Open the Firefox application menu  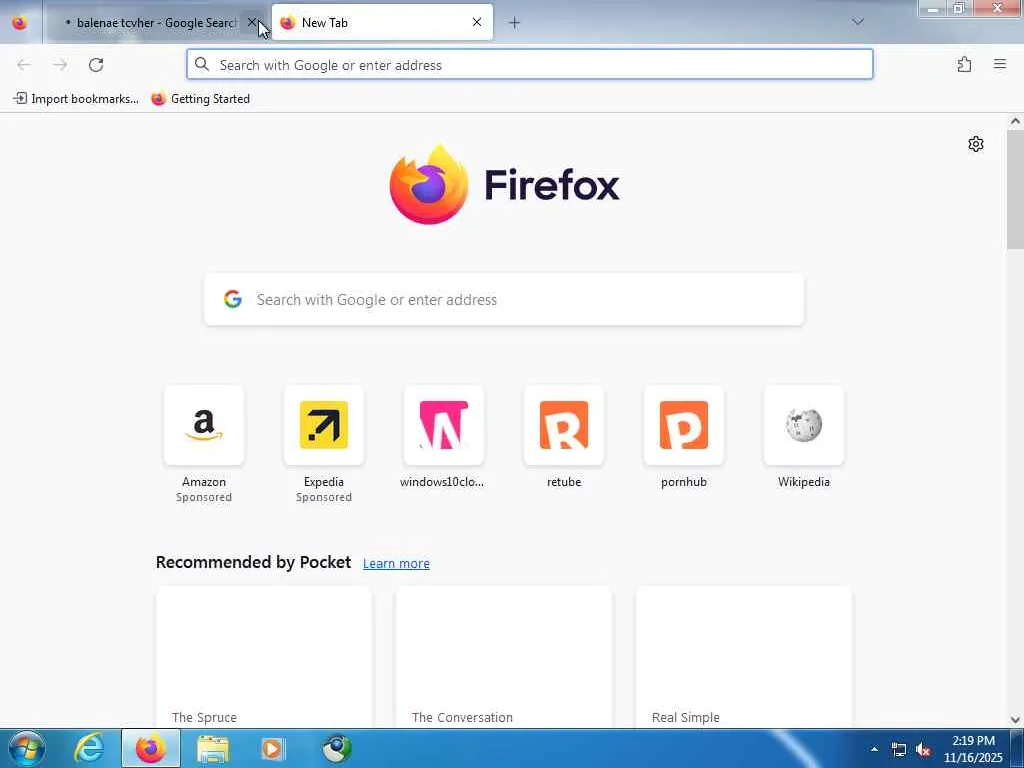(x=999, y=64)
